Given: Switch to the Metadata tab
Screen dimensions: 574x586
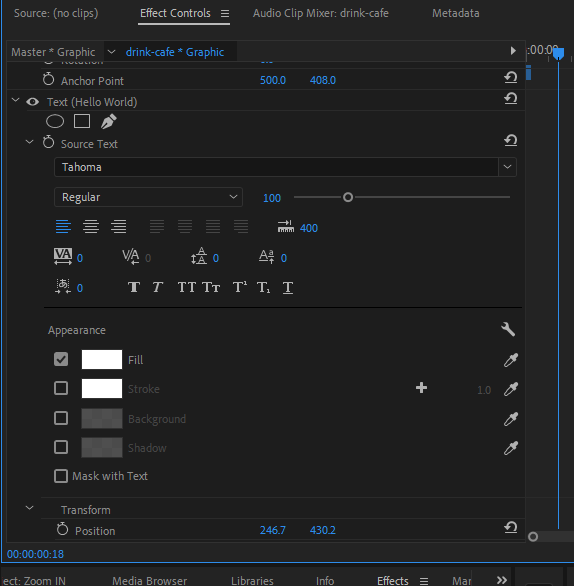Looking at the screenshot, I should pyautogui.click(x=456, y=13).
